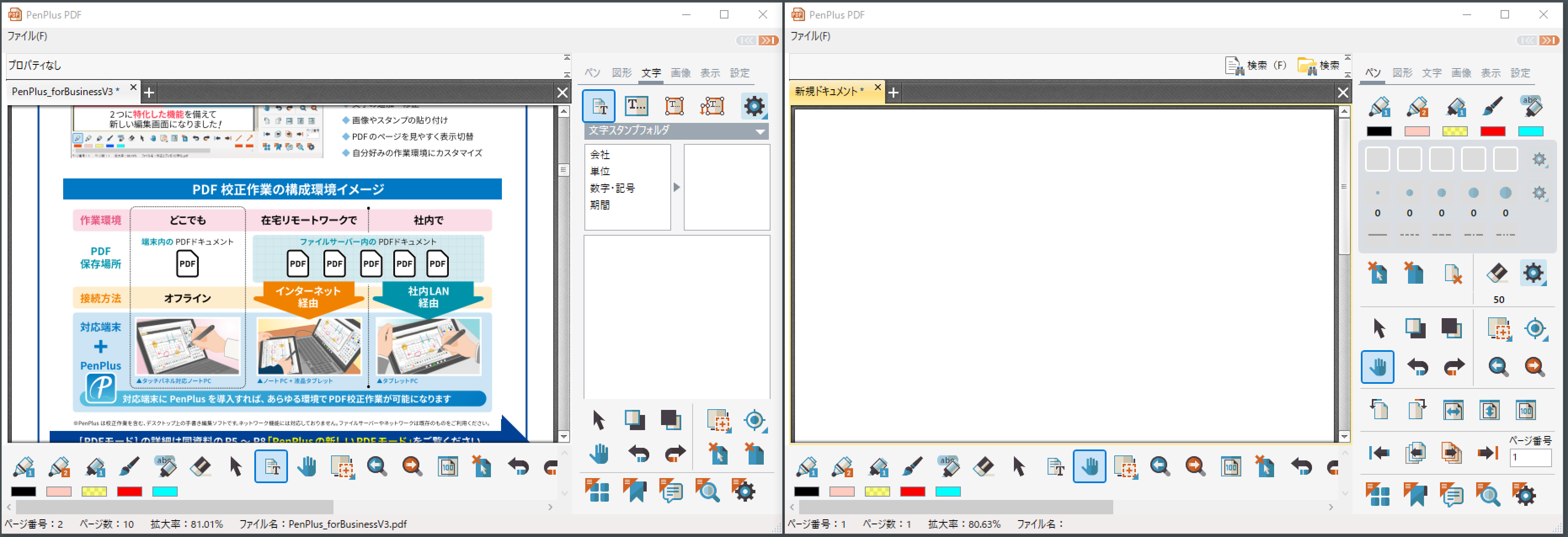The width and height of the screenshot is (1568, 537).
Task: Click left document vertical scrollbar down arrow
Action: [x=563, y=436]
